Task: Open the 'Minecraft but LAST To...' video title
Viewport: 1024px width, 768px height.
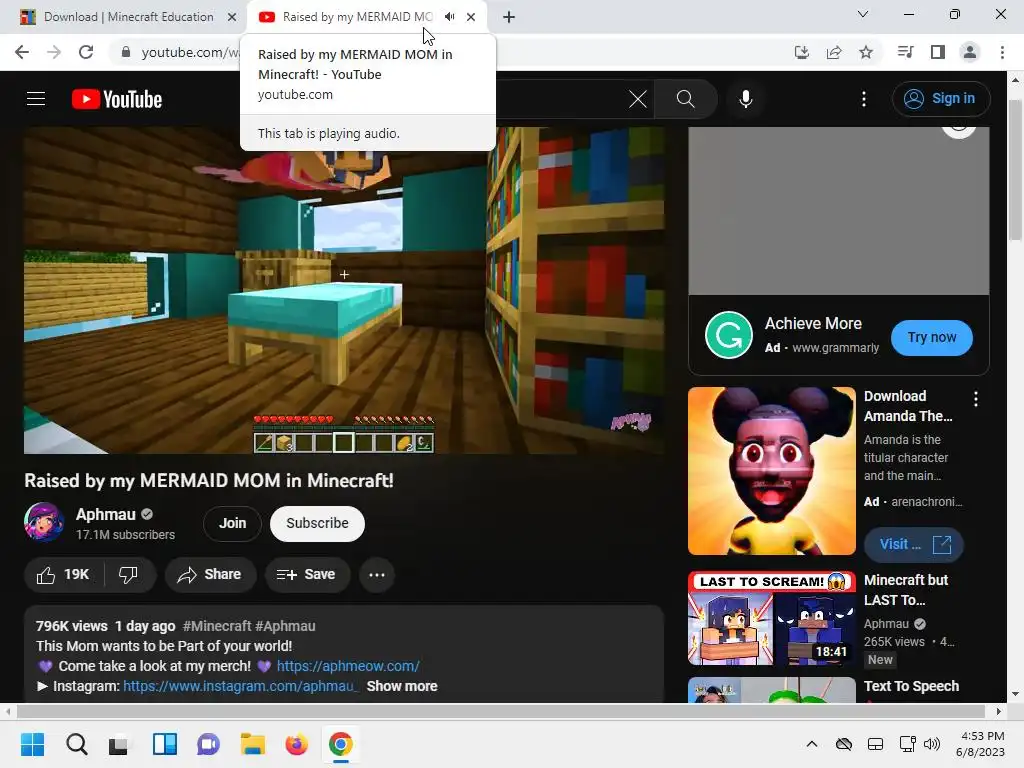Action: tap(906, 590)
